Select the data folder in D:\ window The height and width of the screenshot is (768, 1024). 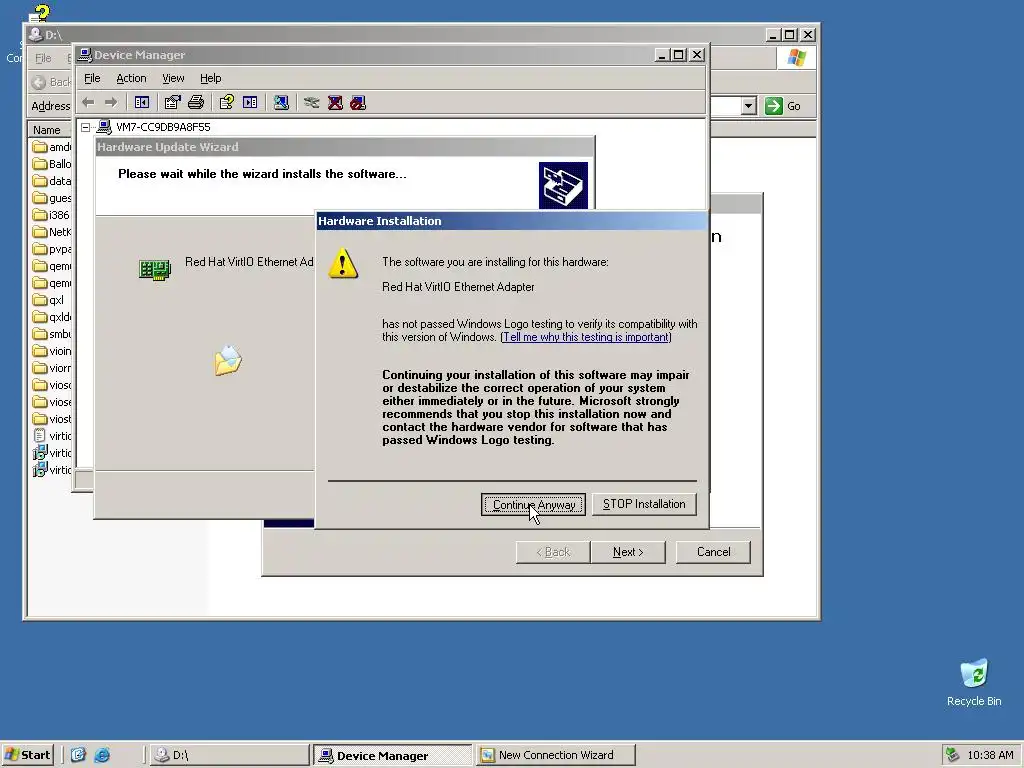point(52,181)
